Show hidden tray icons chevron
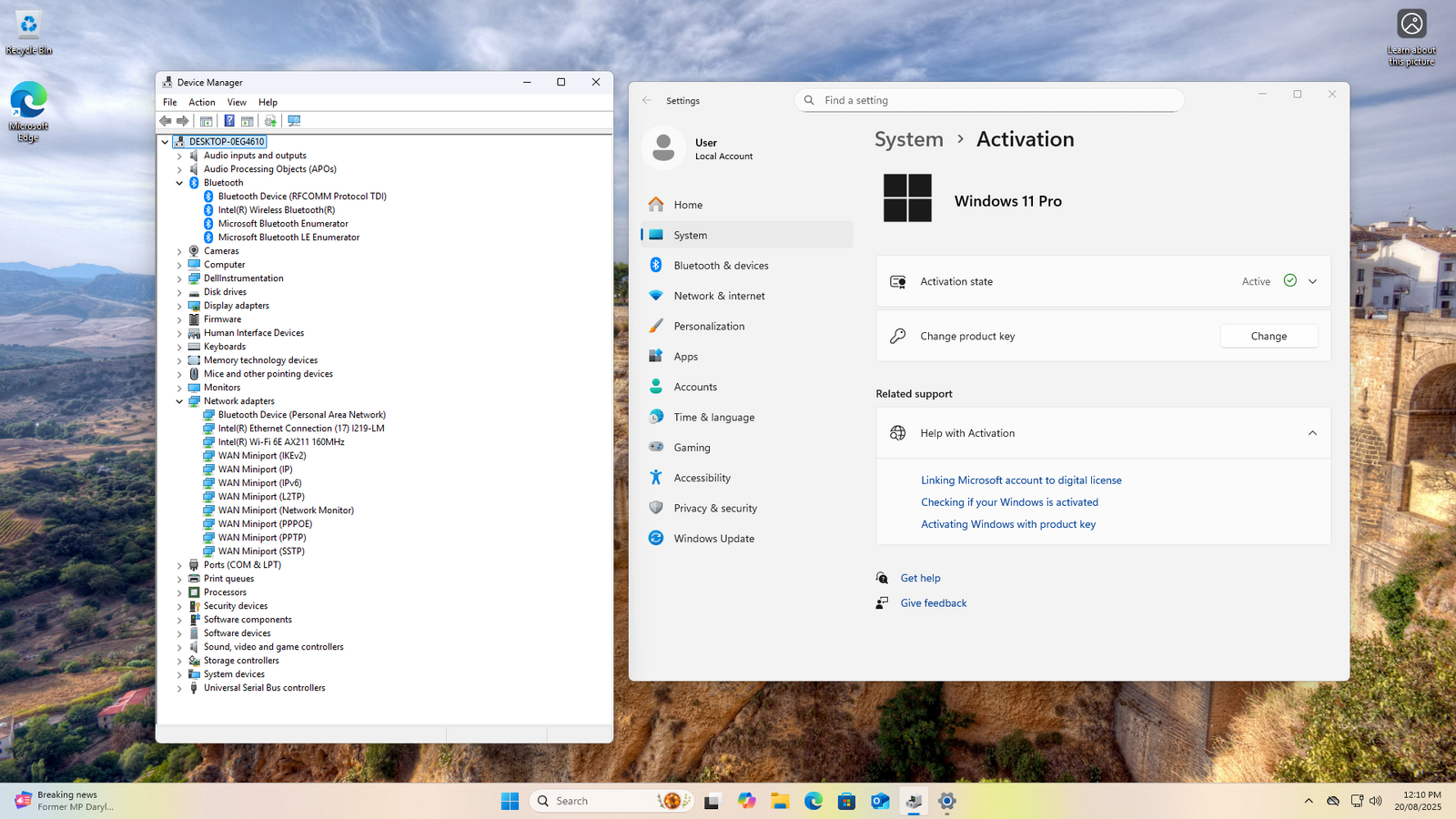This screenshot has height=819, width=1456. 1309,801
